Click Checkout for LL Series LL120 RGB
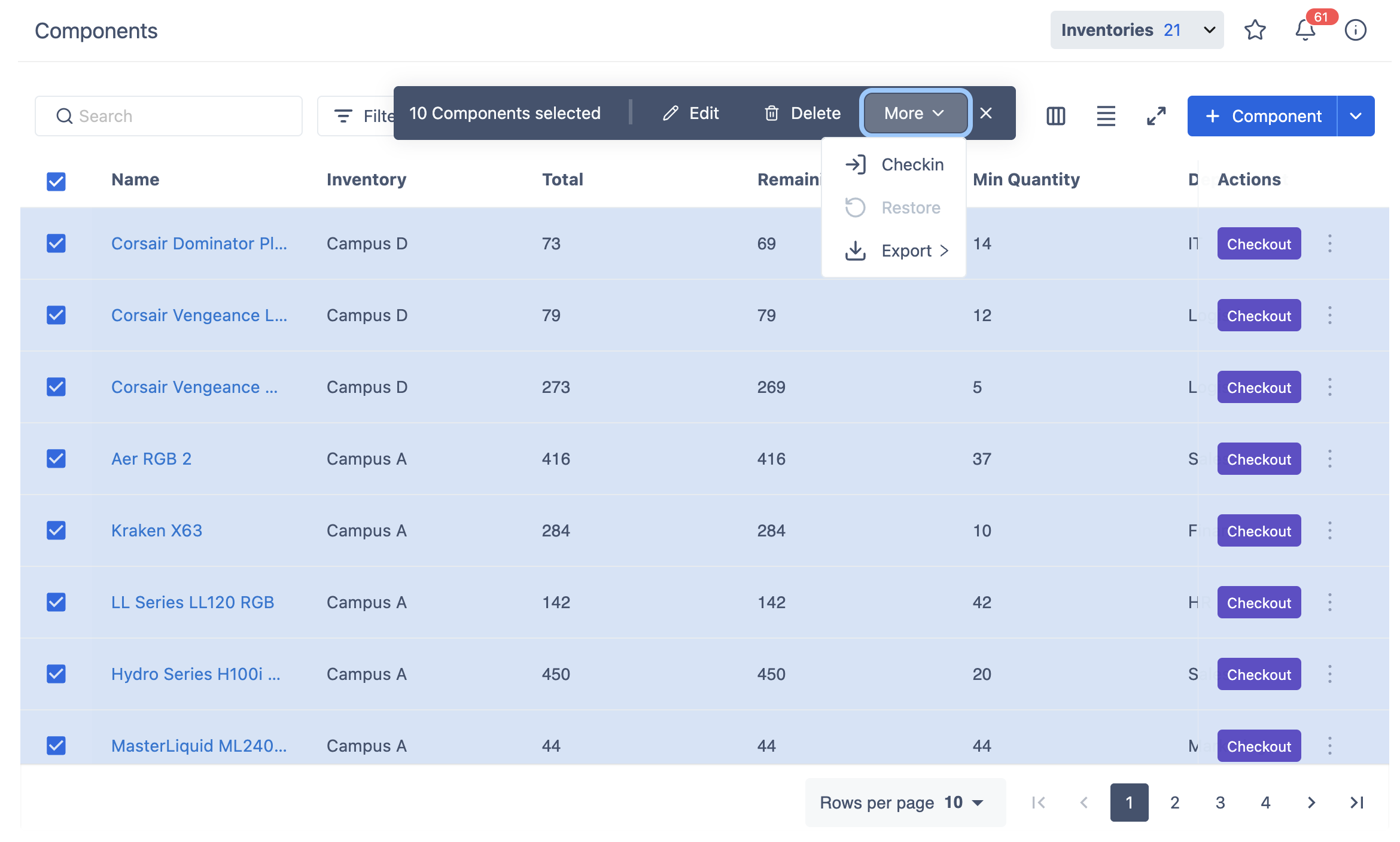Viewport: 1400px width, 842px height. coord(1258,602)
